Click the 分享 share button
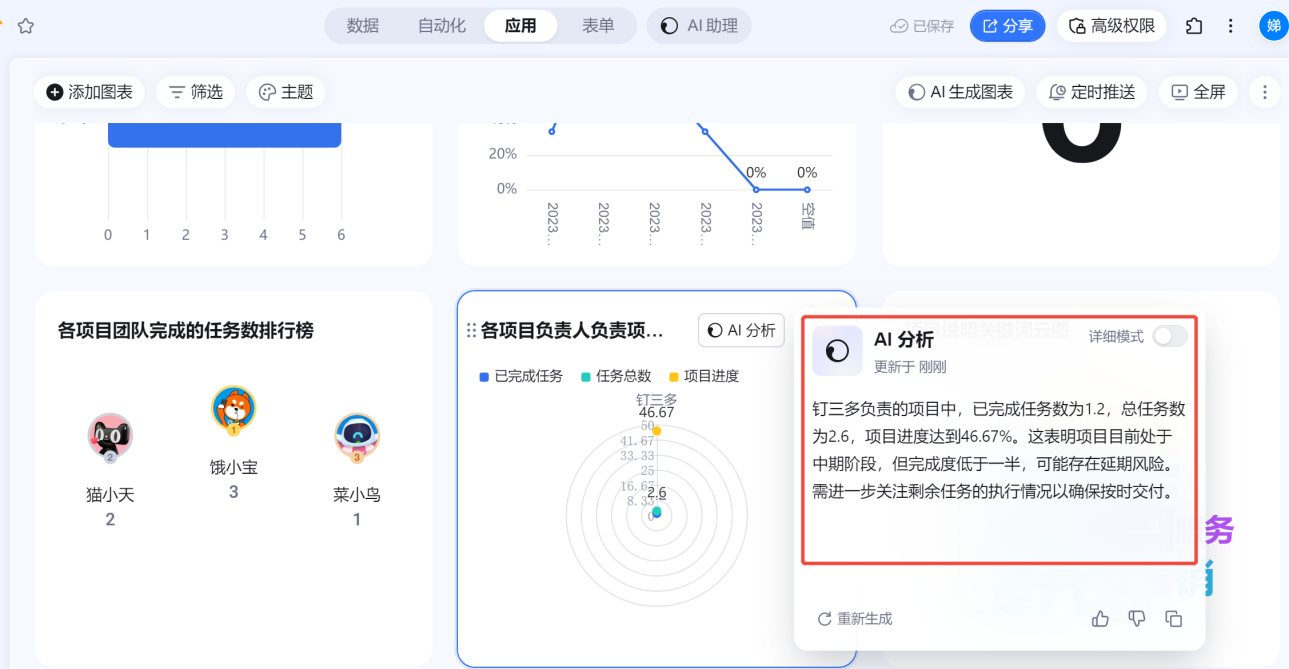 [1008, 26]
